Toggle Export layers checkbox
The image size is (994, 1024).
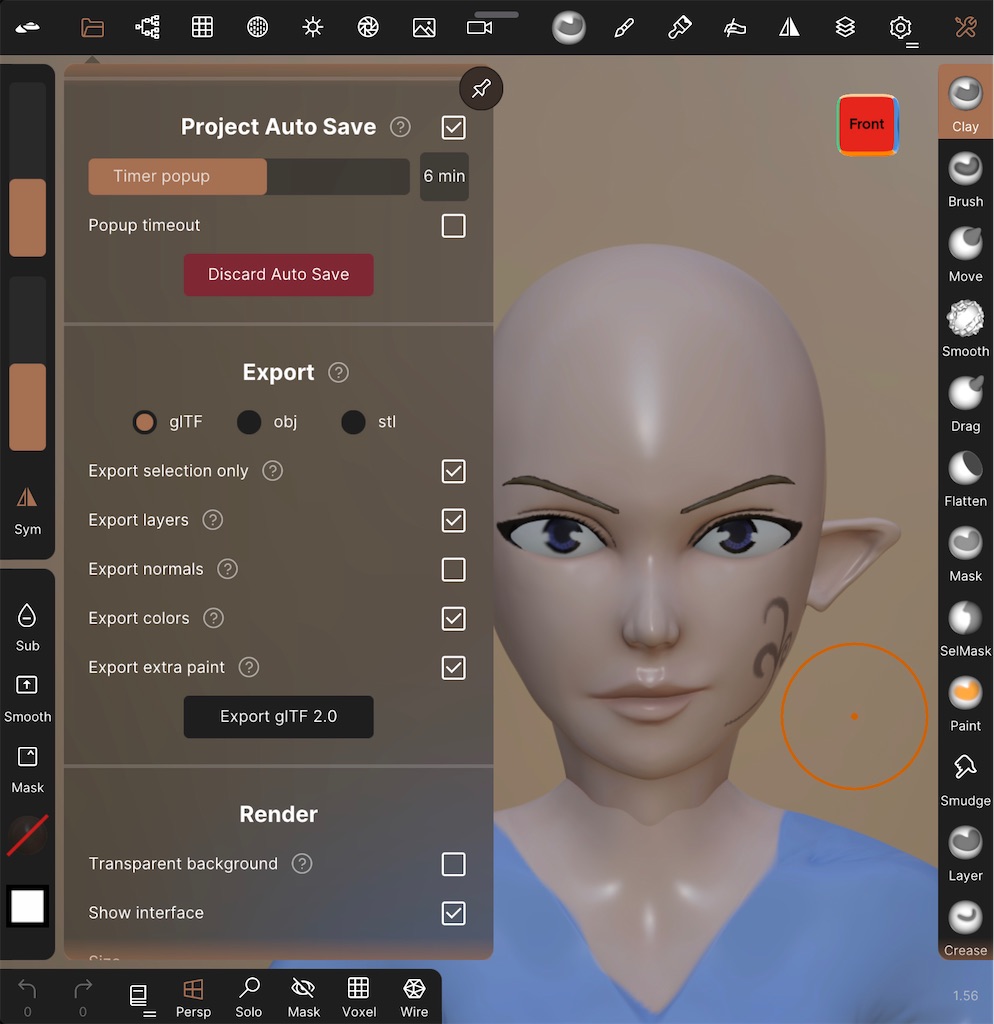[x=453, y=520]
